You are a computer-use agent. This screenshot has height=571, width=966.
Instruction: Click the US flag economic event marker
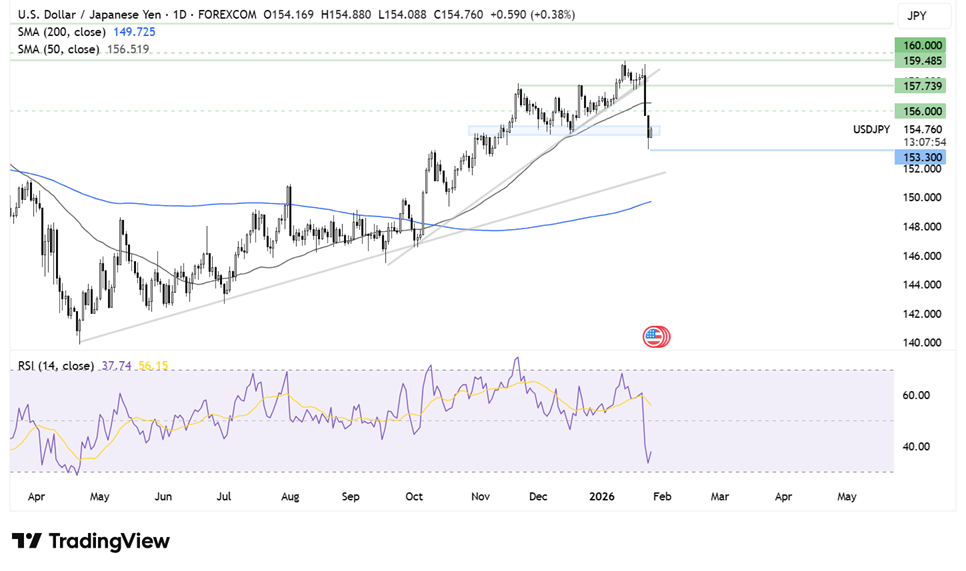coord(657,336)
